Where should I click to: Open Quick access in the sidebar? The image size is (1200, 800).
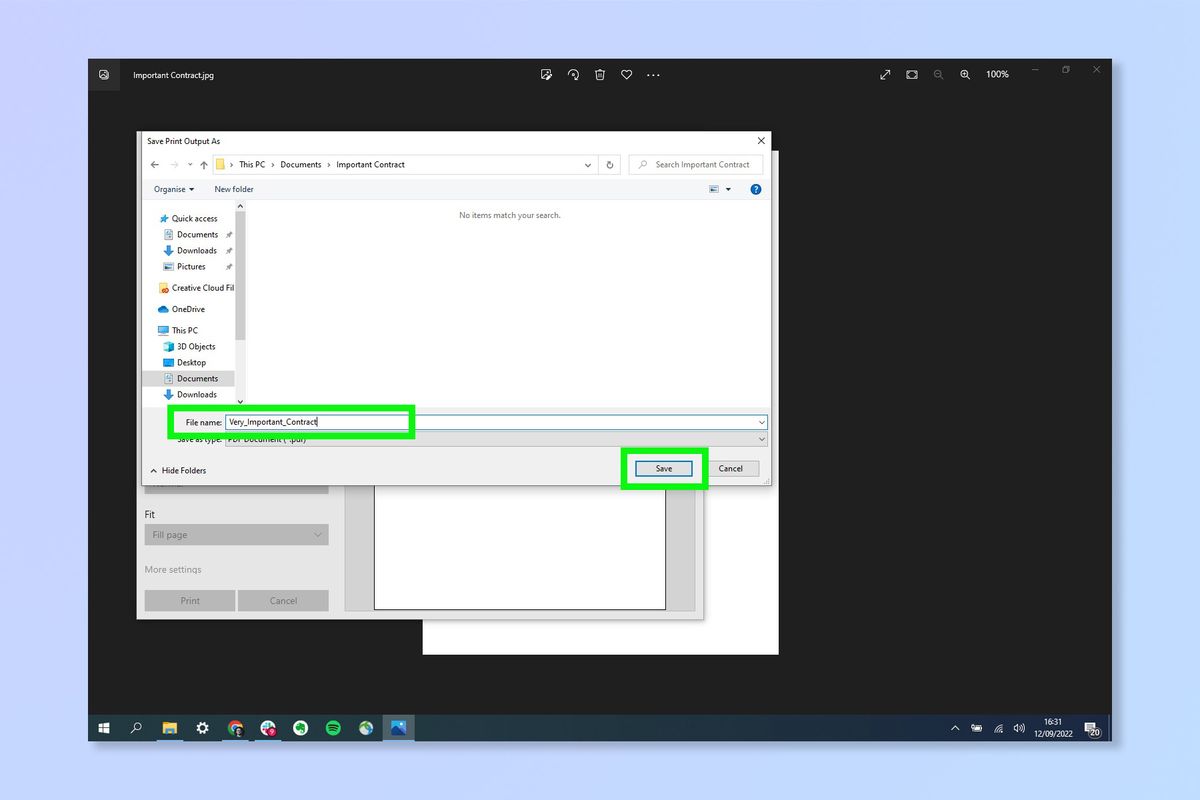(193, 218)
